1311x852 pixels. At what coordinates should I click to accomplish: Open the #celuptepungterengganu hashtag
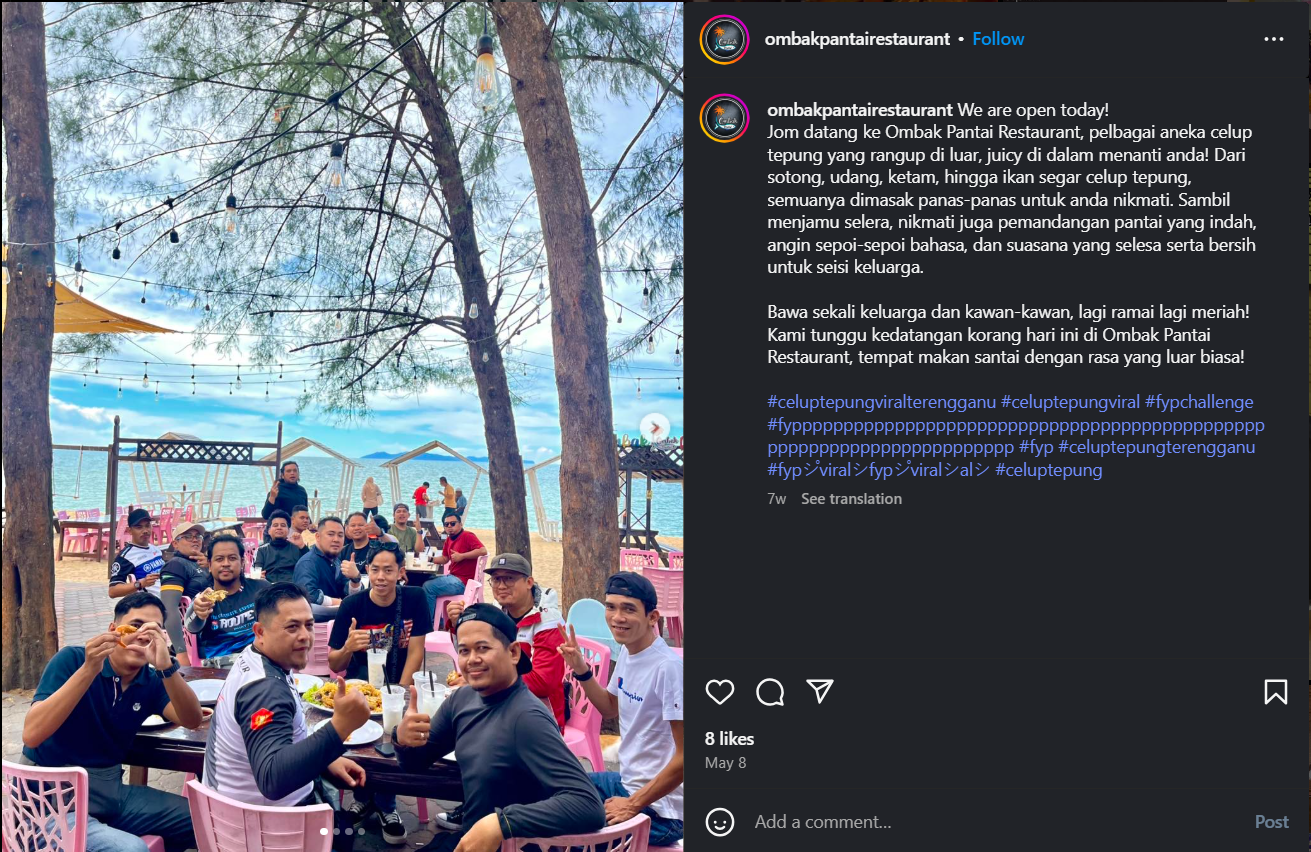tap(1156, 447)
